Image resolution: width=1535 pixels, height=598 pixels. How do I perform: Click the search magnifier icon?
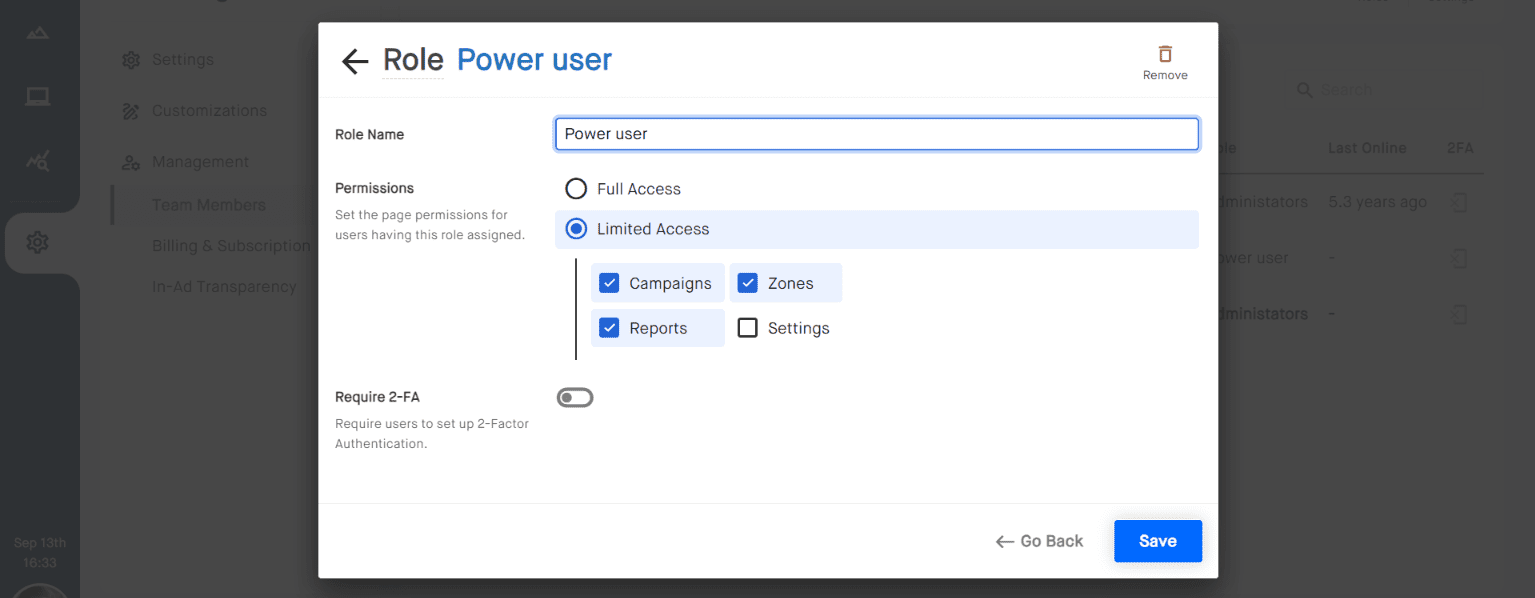pyautogui.click(x=1305, y=90)
